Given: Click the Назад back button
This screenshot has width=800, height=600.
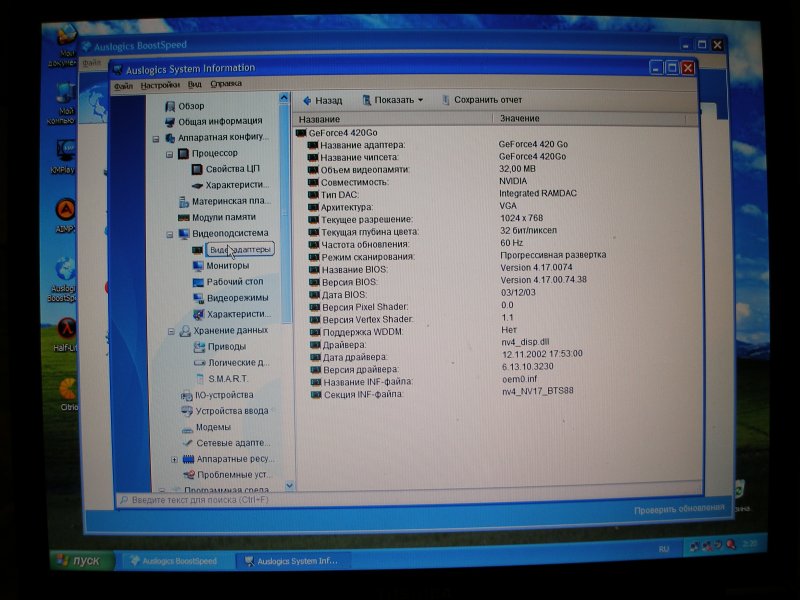Looking at the screenshot, I should pyautogui.click(x=322, y=100).
